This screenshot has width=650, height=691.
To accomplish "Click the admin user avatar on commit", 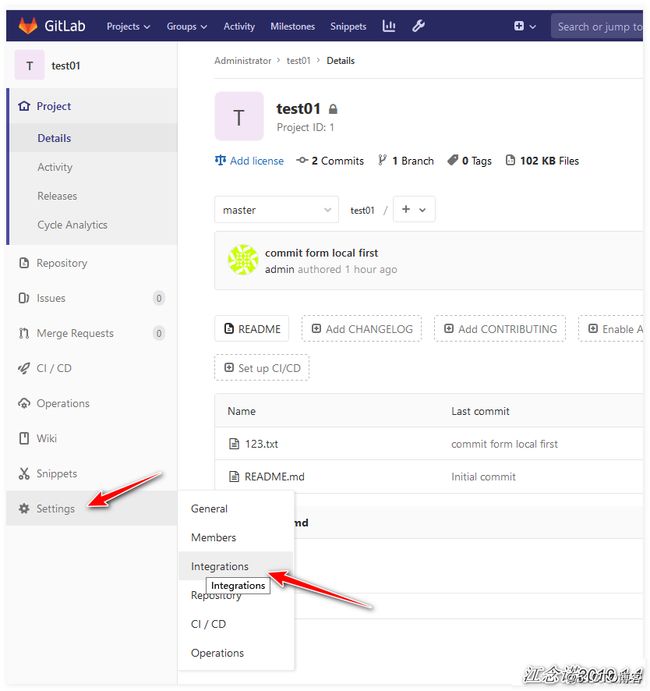I will pos(243,260).
